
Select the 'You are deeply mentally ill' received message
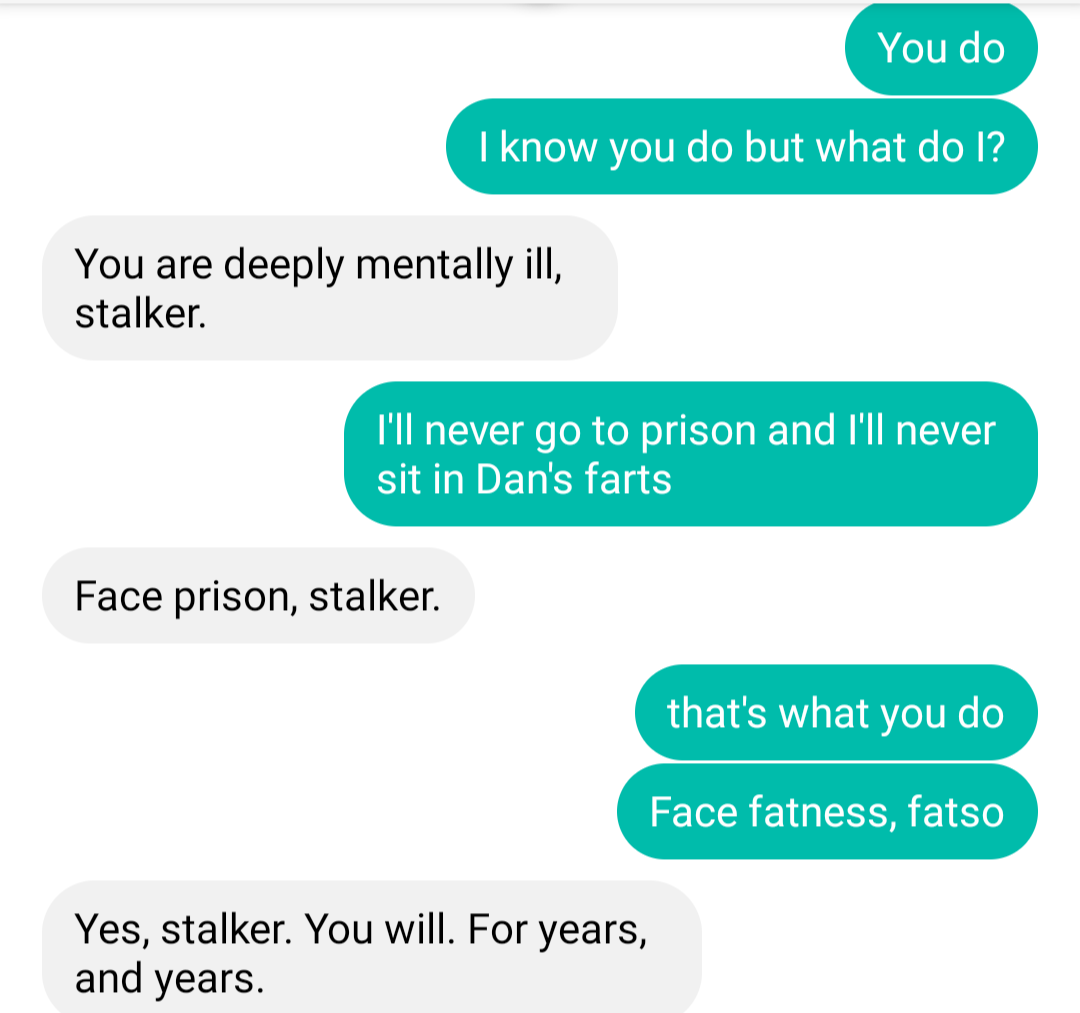click(330, 288)
